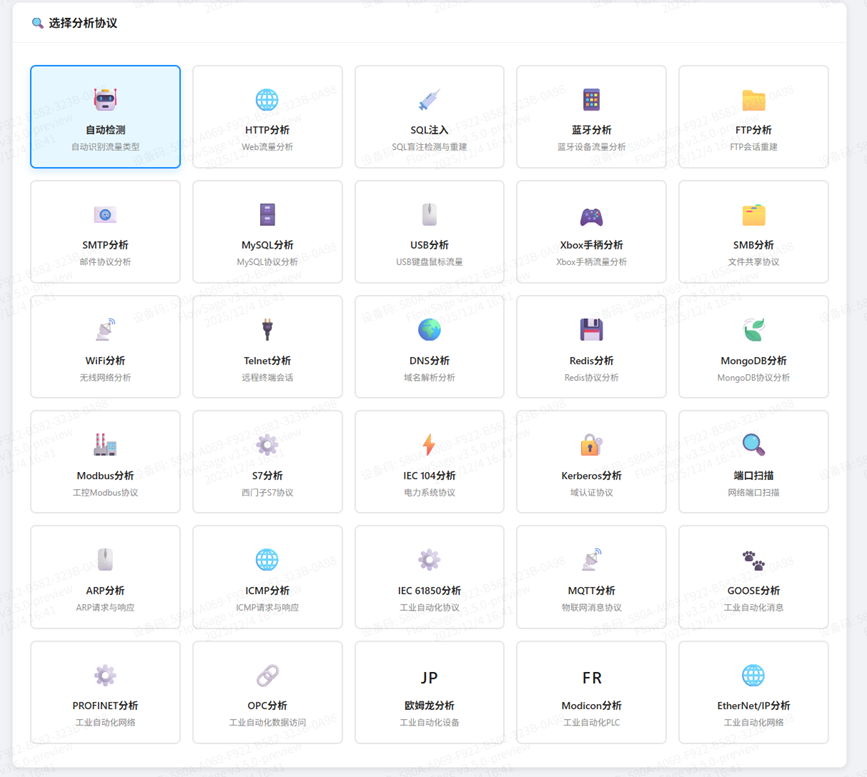Click the folder icon for FTP分析
The image size is (867, 777).
[x=754, y=100]
